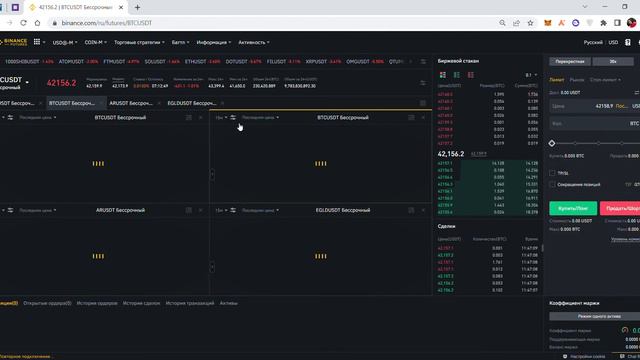640x360 pixels.
Task: Open order book 0.1 precision dropdown
Action: tap(531, 75)
